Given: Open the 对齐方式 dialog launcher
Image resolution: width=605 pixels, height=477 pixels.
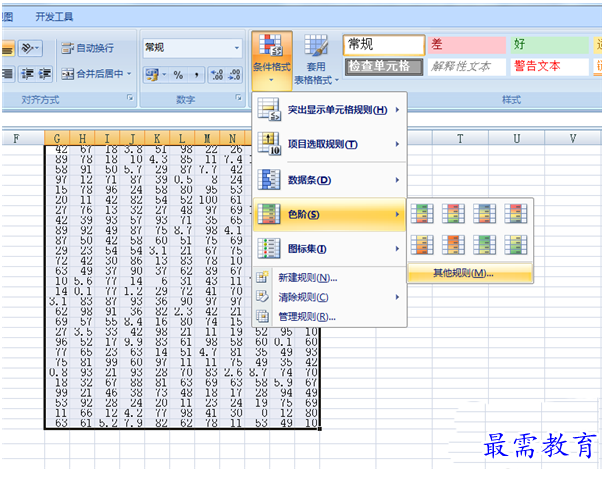Looking at the screenshot, I should point(130,98).
